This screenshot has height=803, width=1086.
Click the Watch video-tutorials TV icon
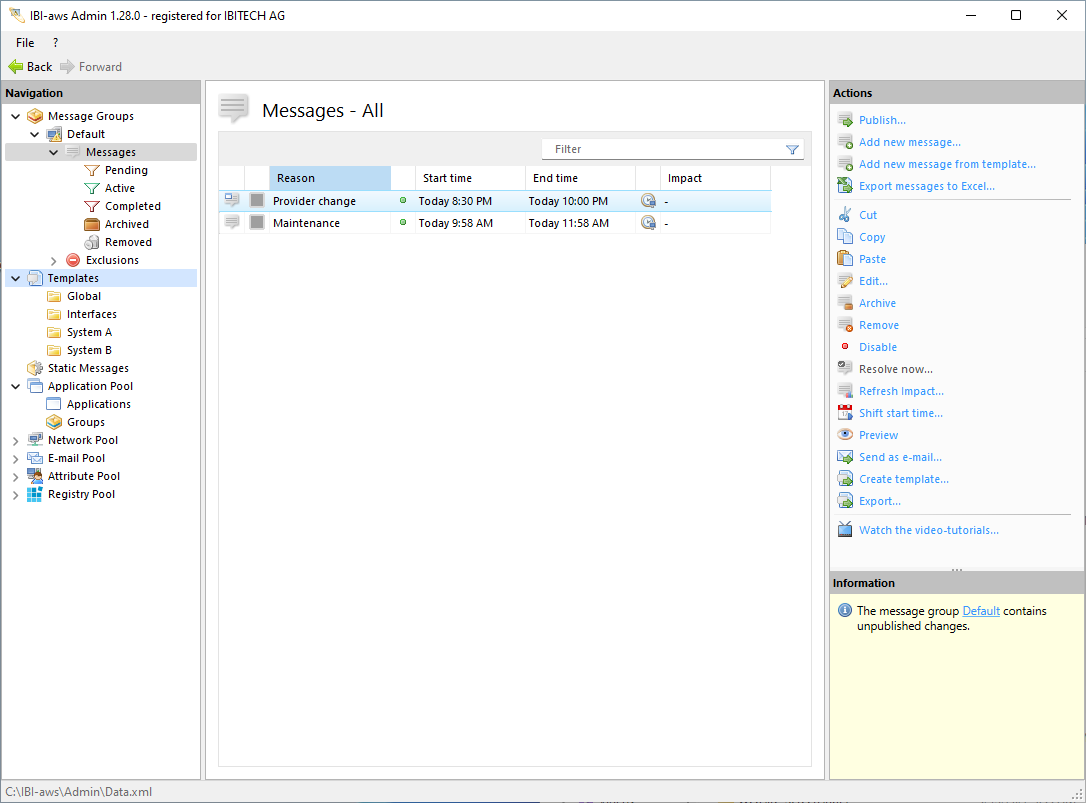(x=845, y=530)
